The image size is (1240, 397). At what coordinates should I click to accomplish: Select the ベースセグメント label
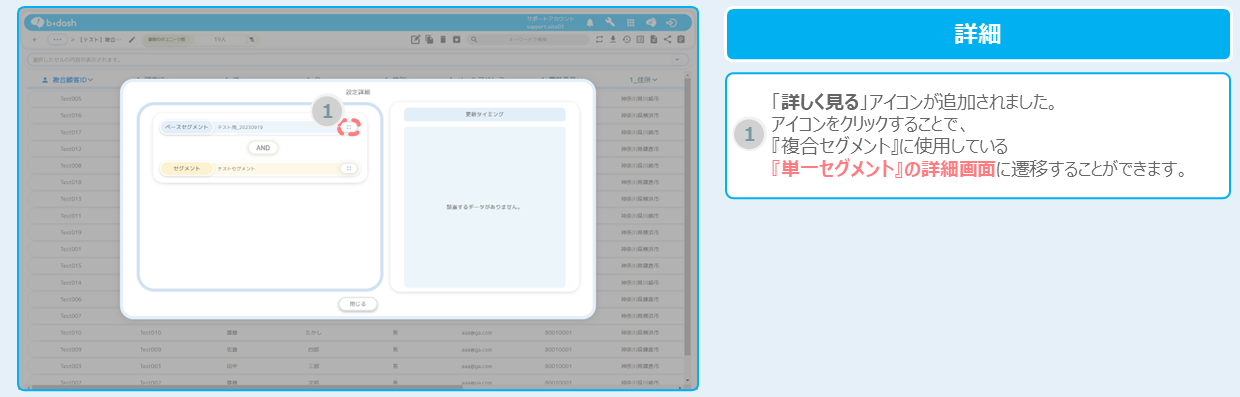tap(186, 128)
